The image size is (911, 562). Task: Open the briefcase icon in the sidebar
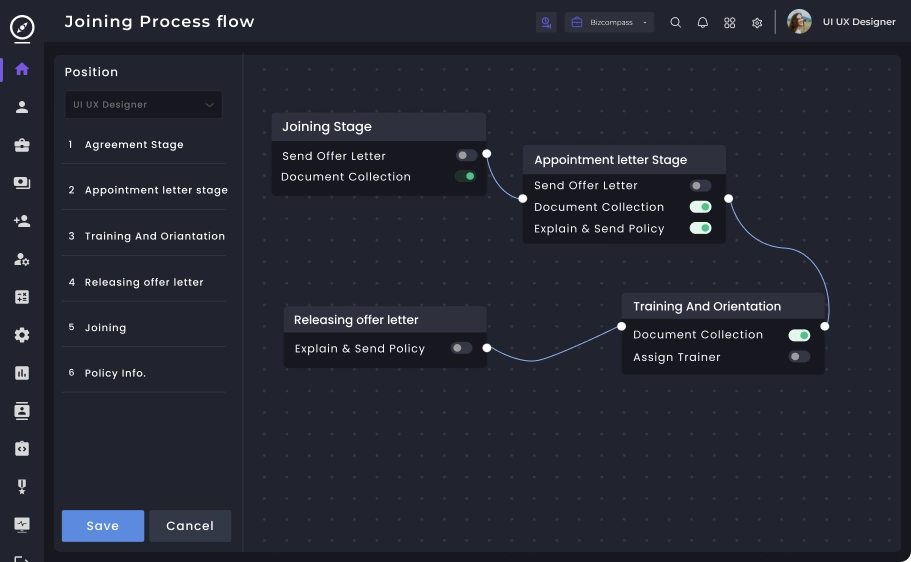(22, 145)
